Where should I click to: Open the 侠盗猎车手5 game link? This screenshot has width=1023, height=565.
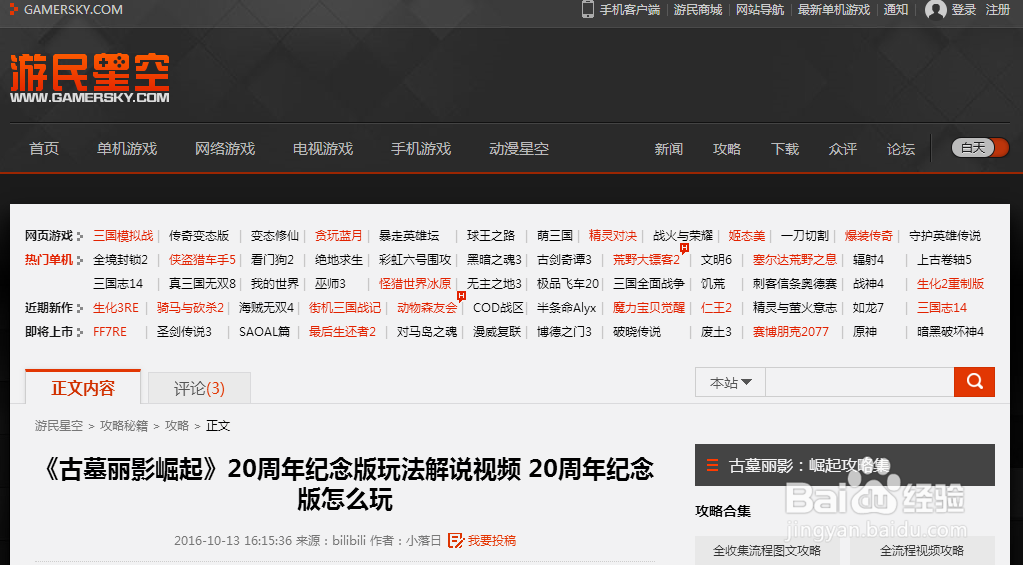click(x=202, y=260)
